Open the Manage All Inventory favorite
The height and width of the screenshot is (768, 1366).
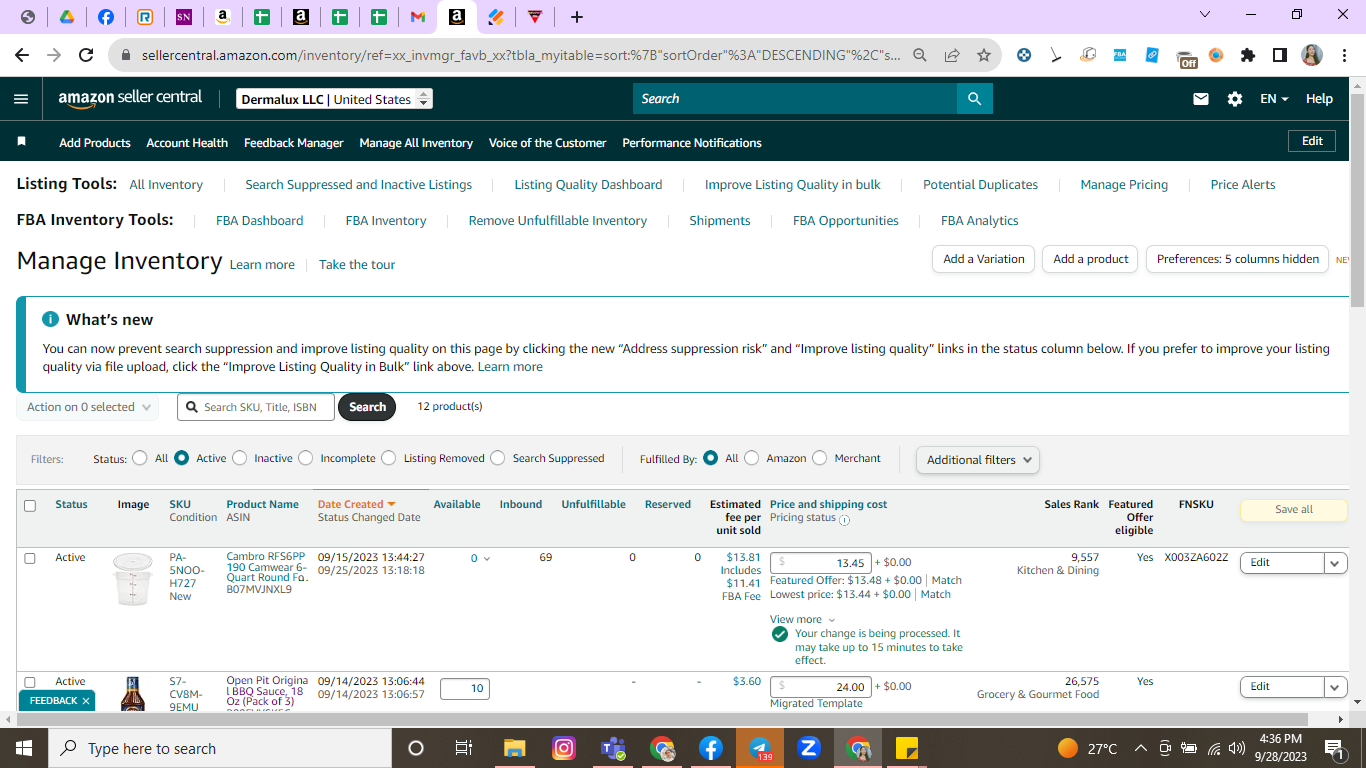(x=416, y=143)
